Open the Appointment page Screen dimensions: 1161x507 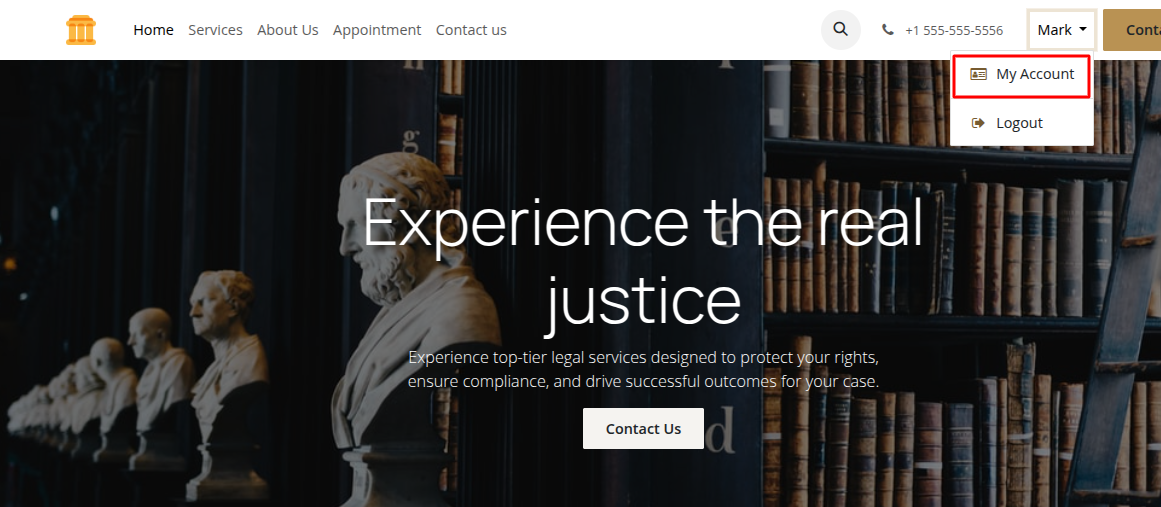pyautogui.click(x=377, y=30)
